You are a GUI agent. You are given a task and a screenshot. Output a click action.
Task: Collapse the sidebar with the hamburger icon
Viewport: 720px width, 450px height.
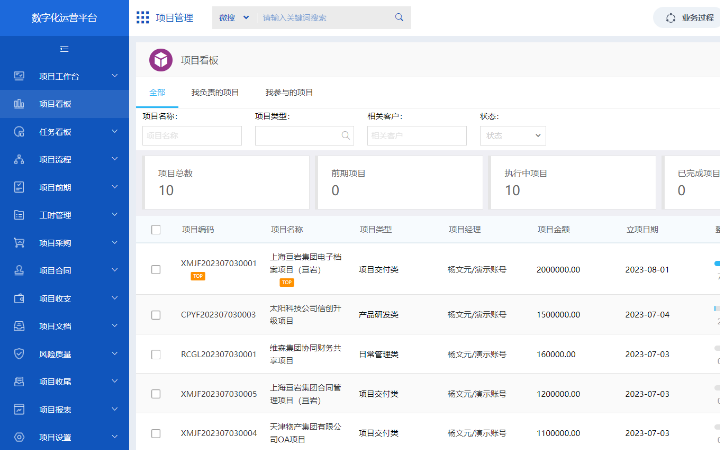64,49
